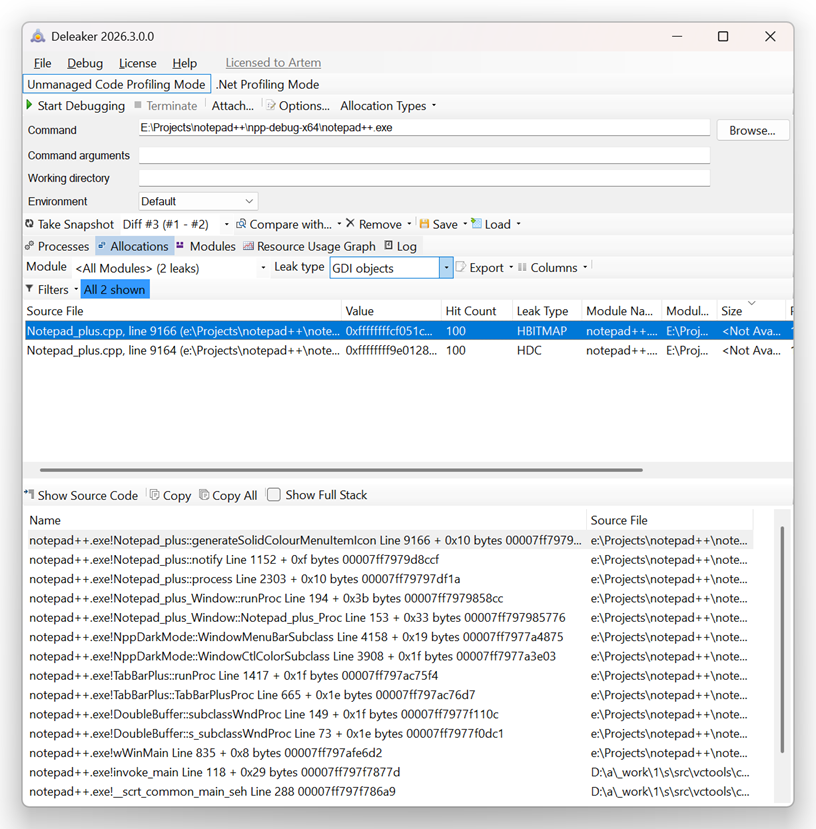
Task: Open the Environment Default combo box
Action: [x=198, y=201]
